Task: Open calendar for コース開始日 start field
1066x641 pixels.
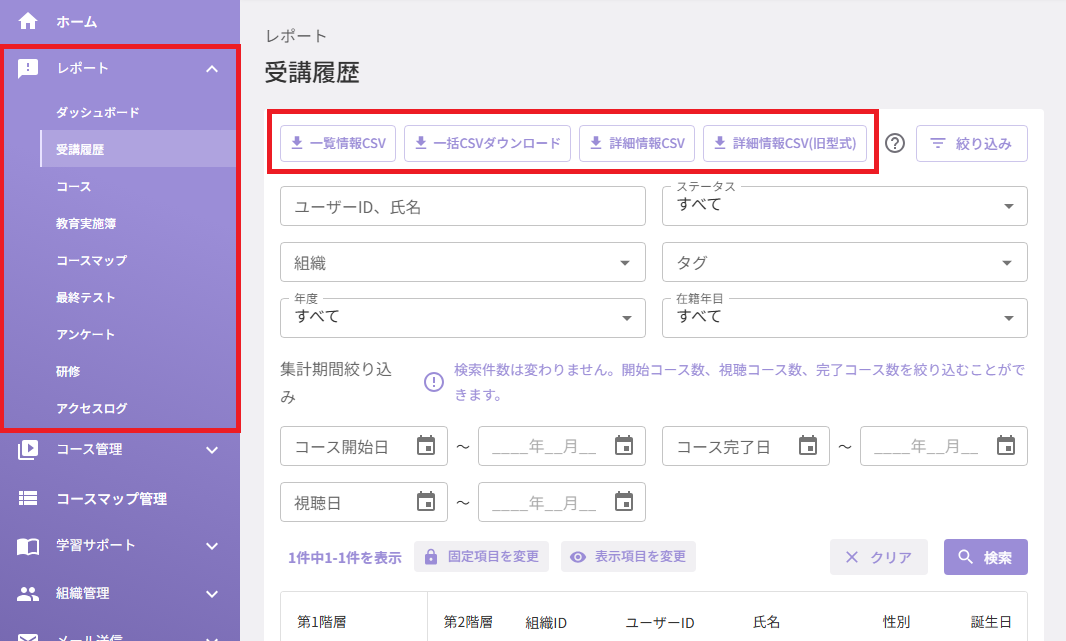Action: 426,446
